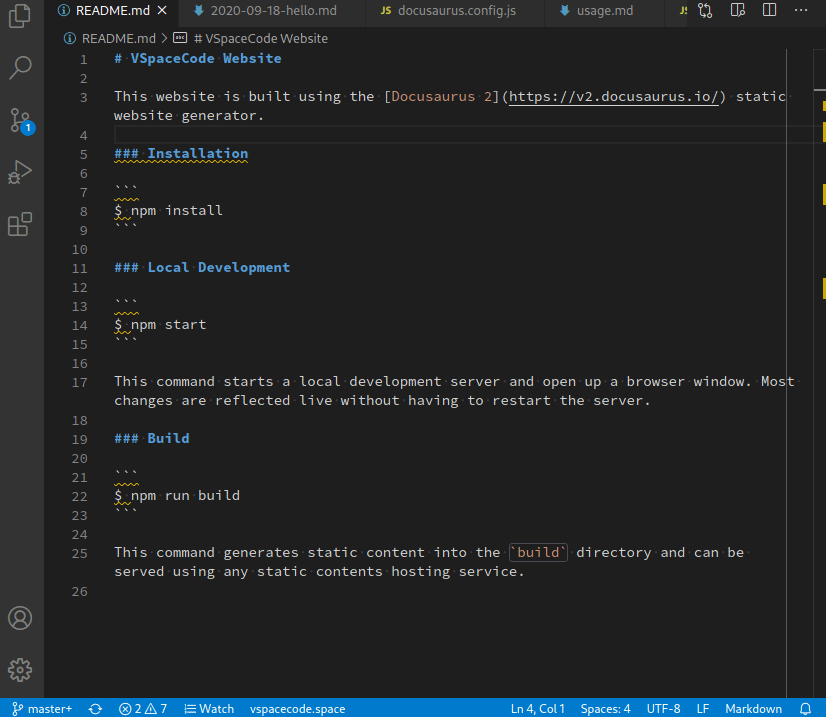This screenshot has height=717, width=826.
Task: Click the Open Changes compare icon
Action: pos(705,11)
